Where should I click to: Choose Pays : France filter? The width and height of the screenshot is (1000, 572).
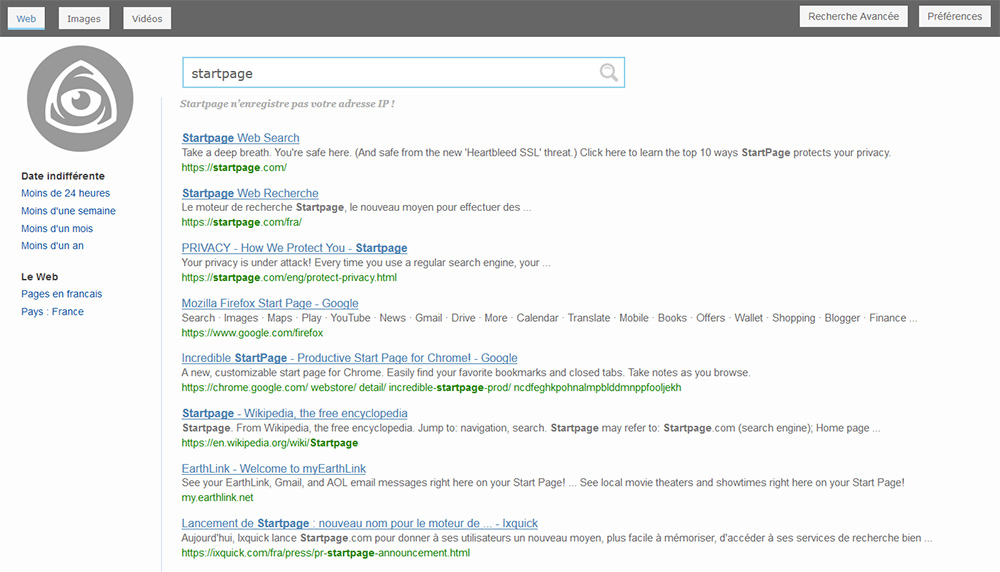pos(52,312)
